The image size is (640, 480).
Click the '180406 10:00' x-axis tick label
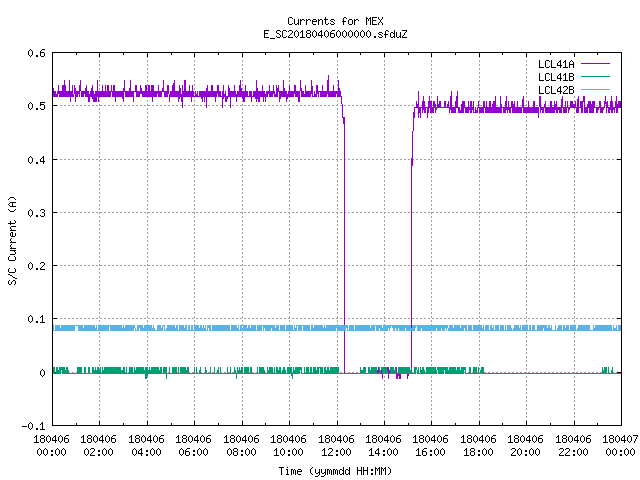[x=289, y=446]
